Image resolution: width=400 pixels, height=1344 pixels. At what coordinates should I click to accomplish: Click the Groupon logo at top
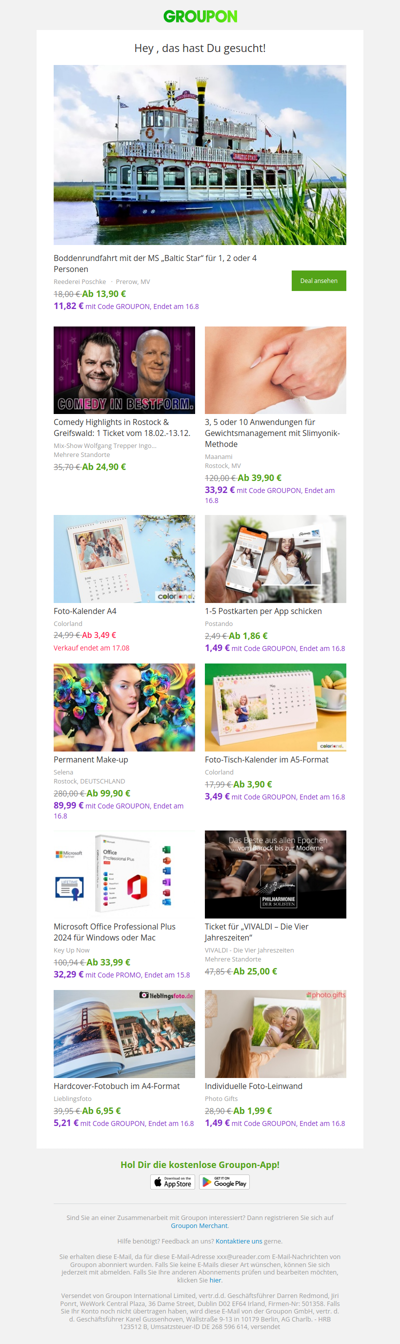click(x=200, y=16)
